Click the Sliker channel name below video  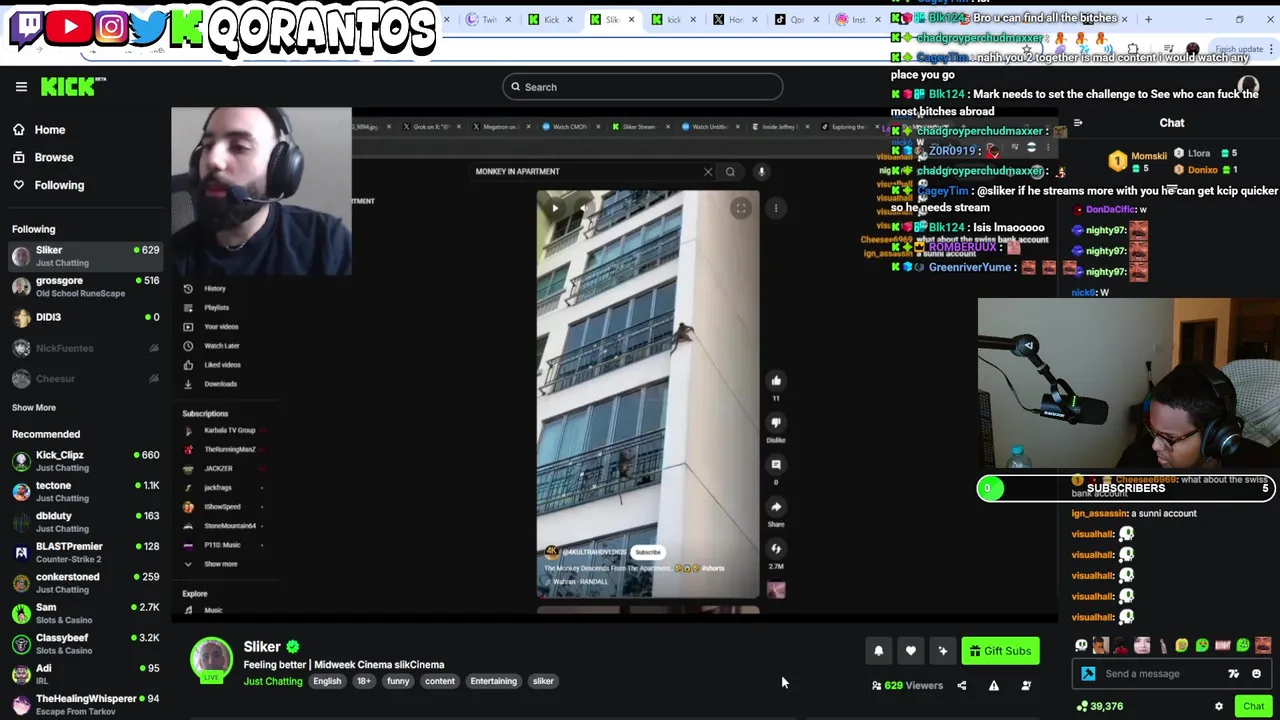pyautogui.click(x=262, y=647)
